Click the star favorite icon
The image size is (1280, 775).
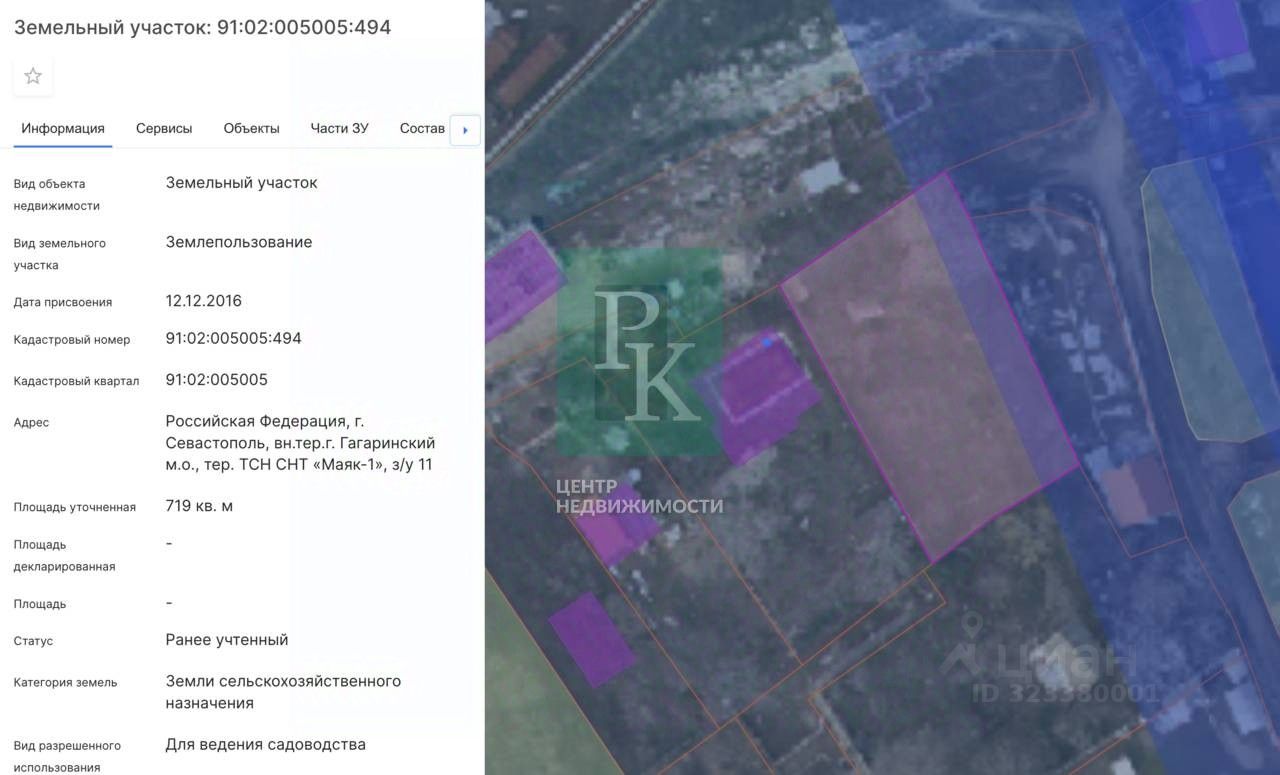33,76
